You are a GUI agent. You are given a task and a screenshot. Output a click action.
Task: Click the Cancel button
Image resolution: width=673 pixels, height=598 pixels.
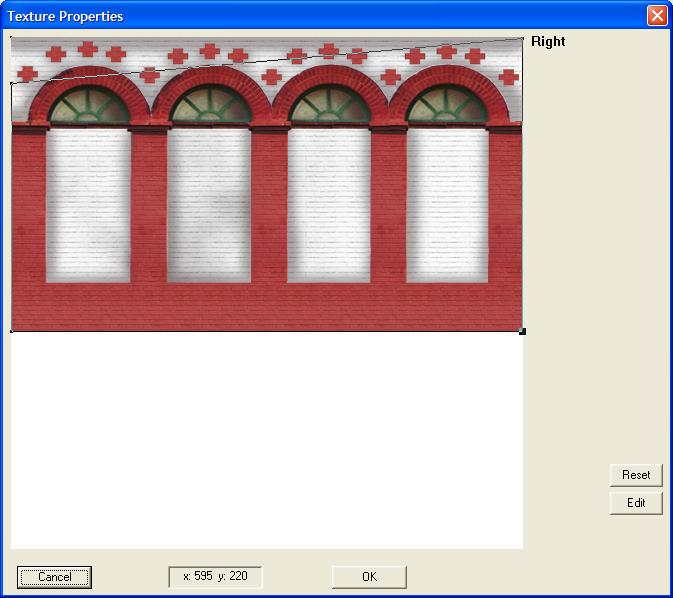point(55,577)
